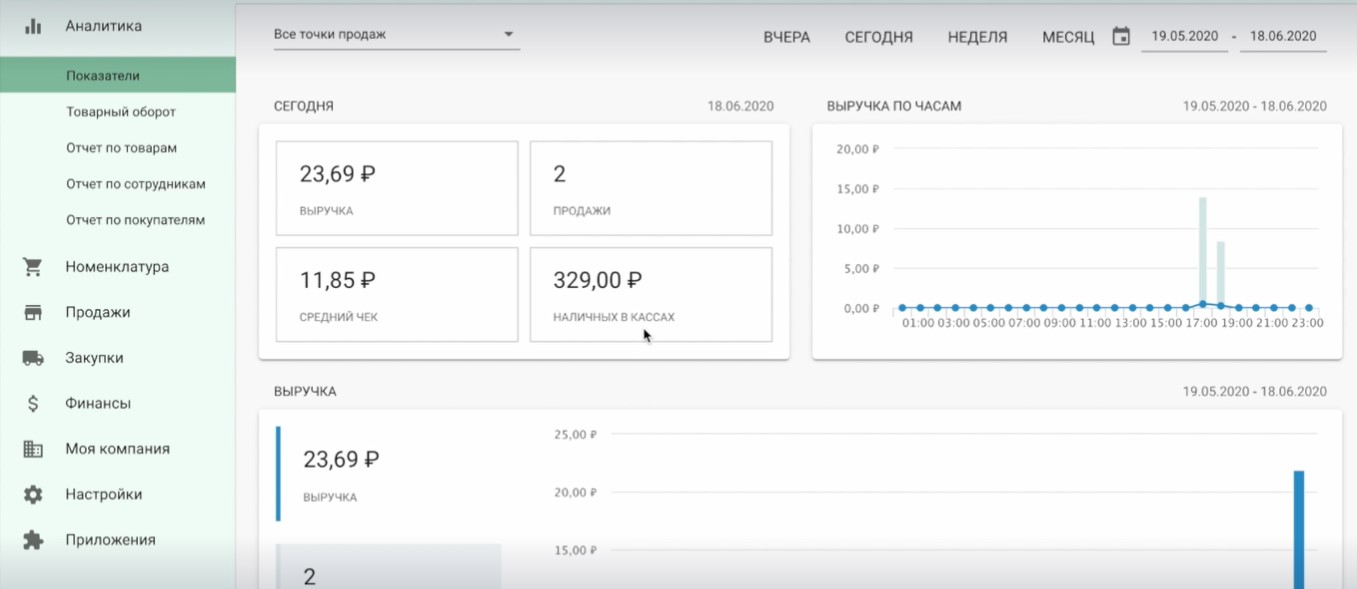This screenshot has height=589, width=1357.
Task: Filter by СЕГОДНЯ period
Action: pyautogui.click(x=879, y=37)
